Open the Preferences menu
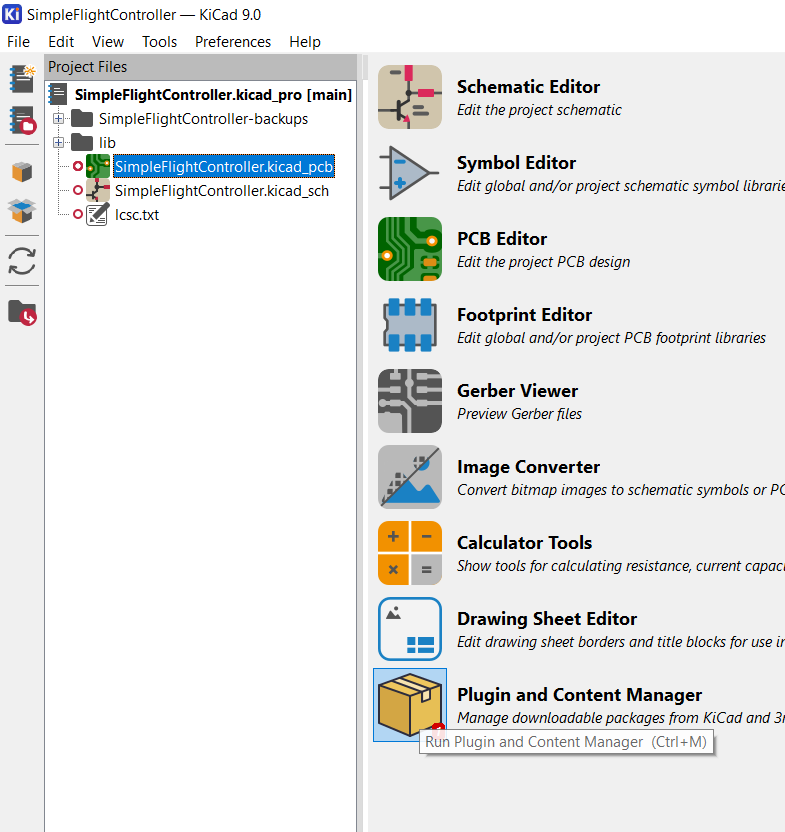Screen dimensions: 785x832 [x=232, y=41]
